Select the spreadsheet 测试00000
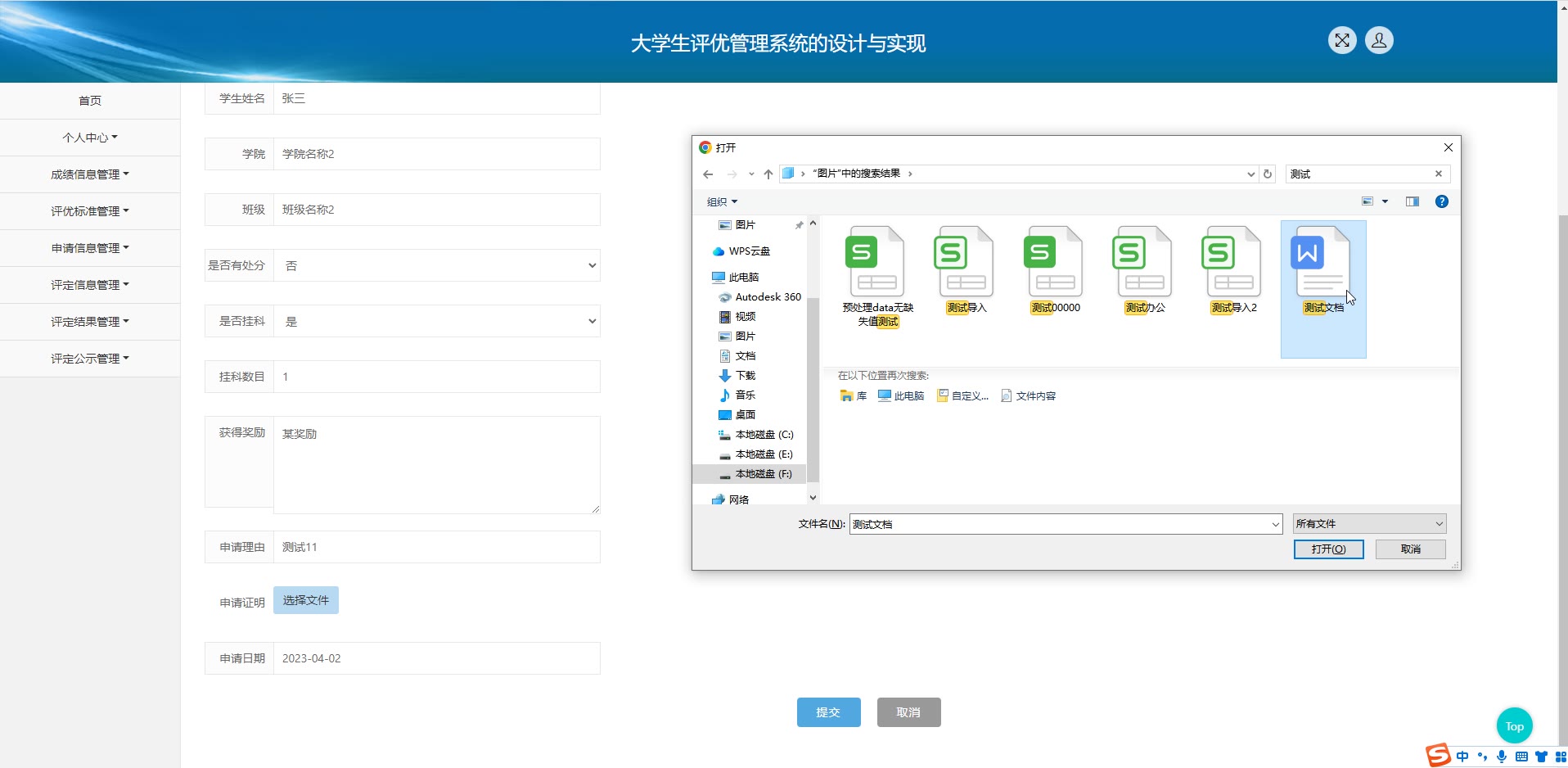This screenshot has width=1568, height=768. [1056, 270]
